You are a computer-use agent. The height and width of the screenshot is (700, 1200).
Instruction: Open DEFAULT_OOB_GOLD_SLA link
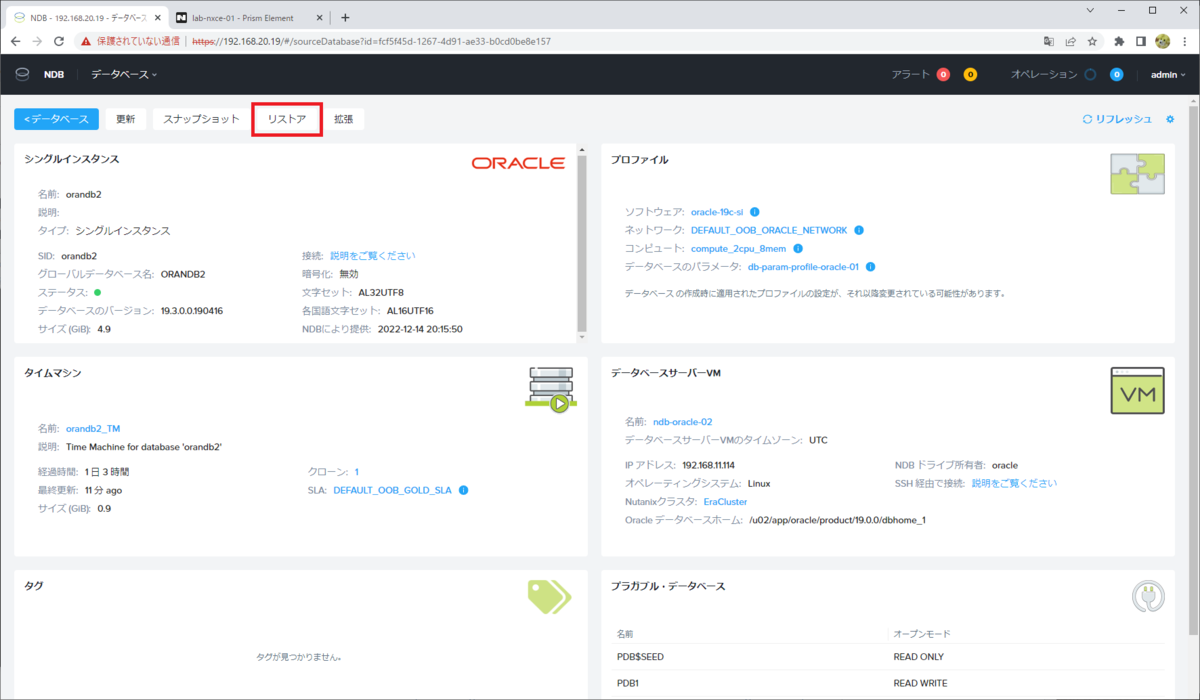click(x=392, y=491)
